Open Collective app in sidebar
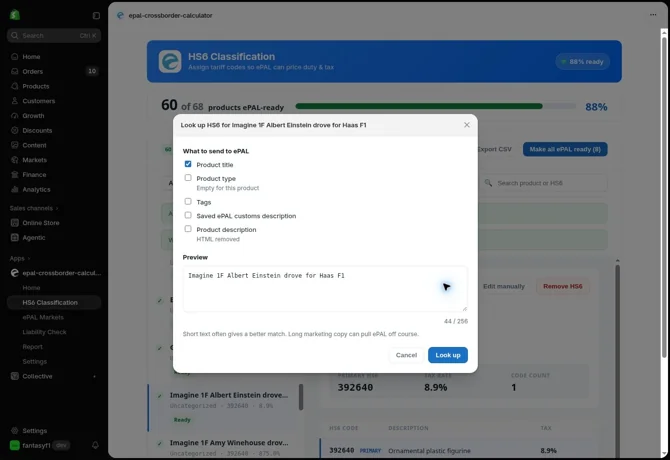 37,376
